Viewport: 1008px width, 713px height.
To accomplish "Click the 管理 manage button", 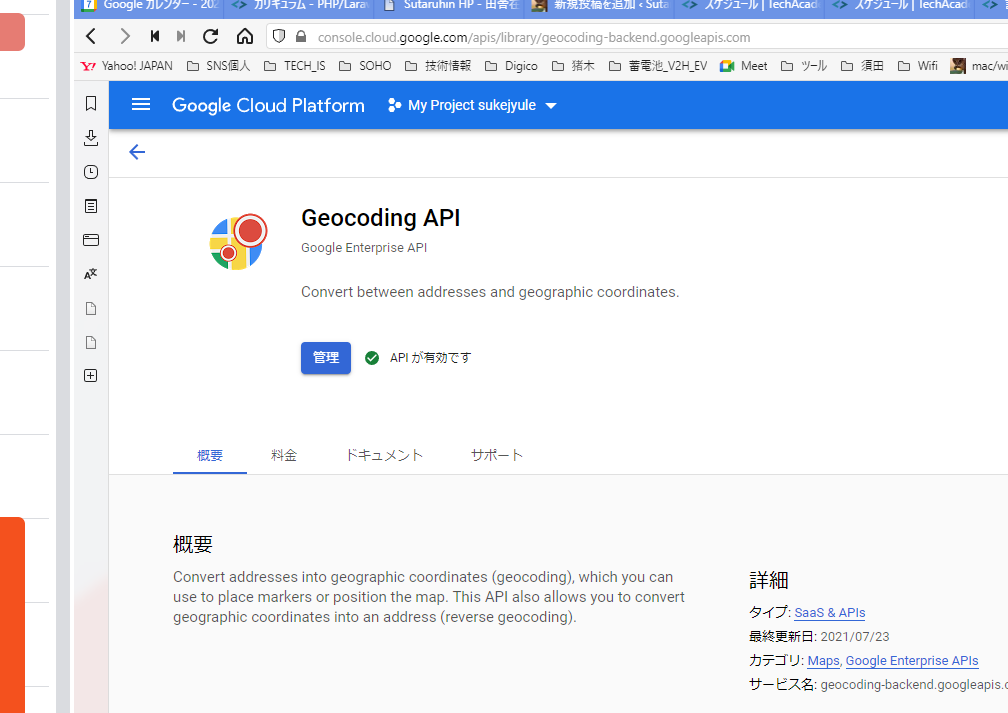I will [x=326, y=357].
